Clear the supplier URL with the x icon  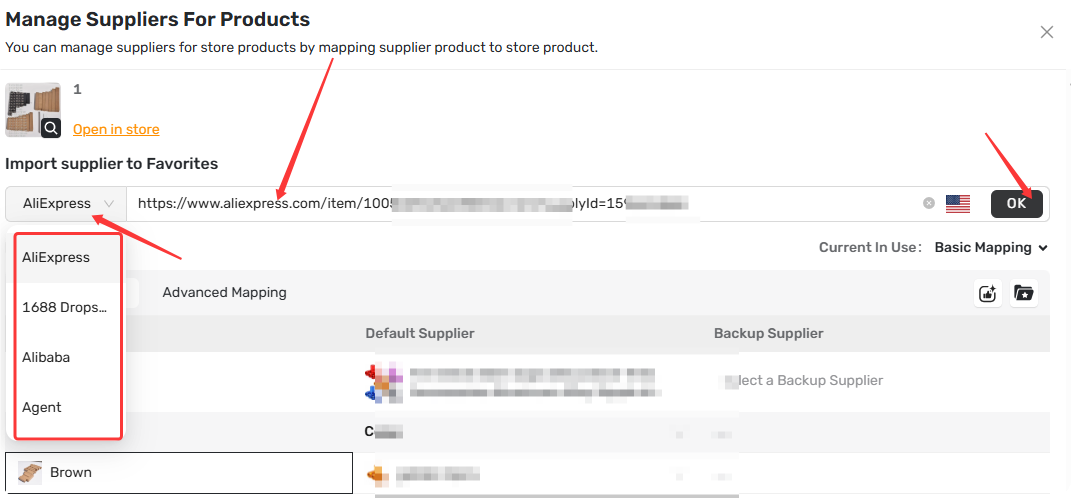(x=928, y=203)
